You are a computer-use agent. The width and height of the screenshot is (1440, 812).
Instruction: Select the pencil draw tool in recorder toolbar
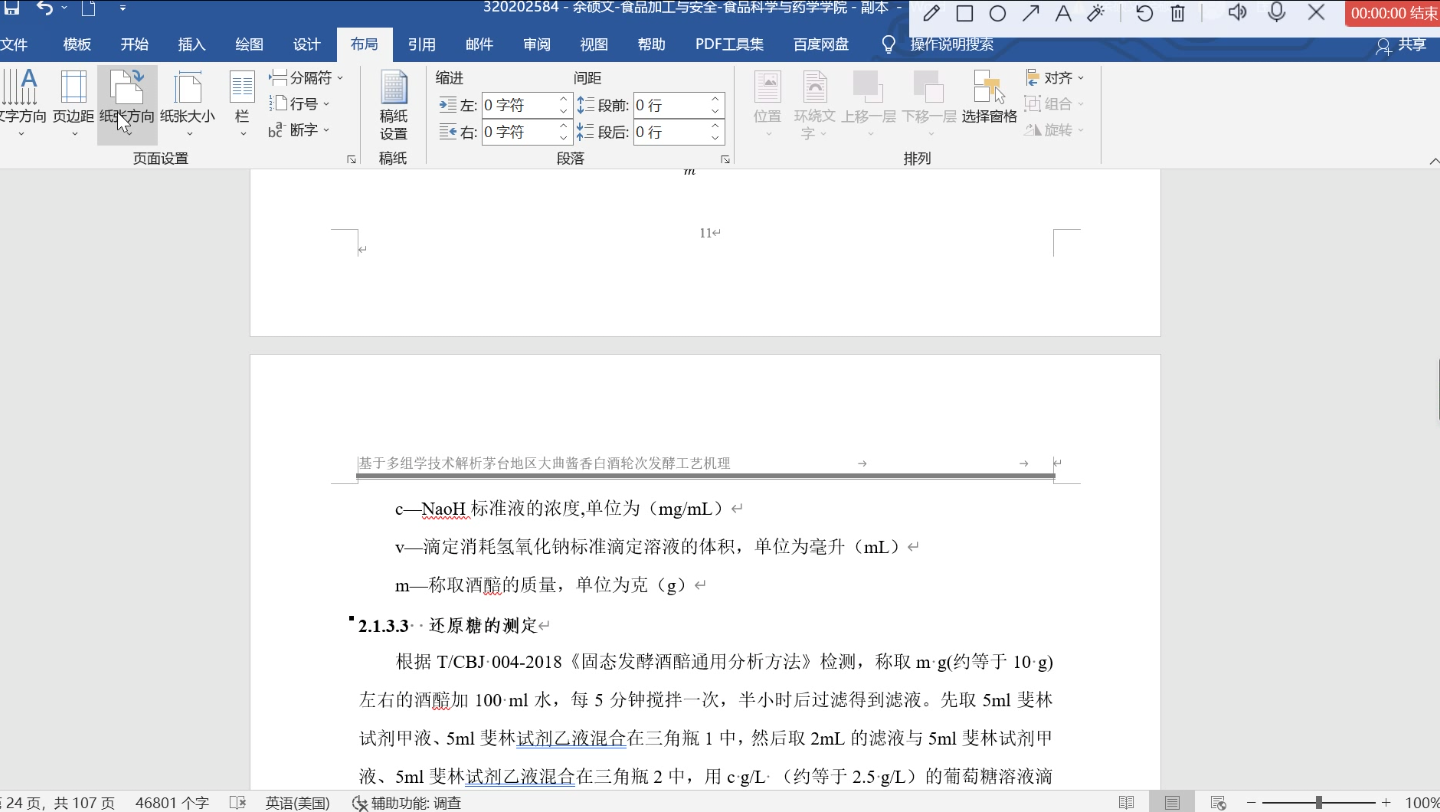[x=932, y=13]
